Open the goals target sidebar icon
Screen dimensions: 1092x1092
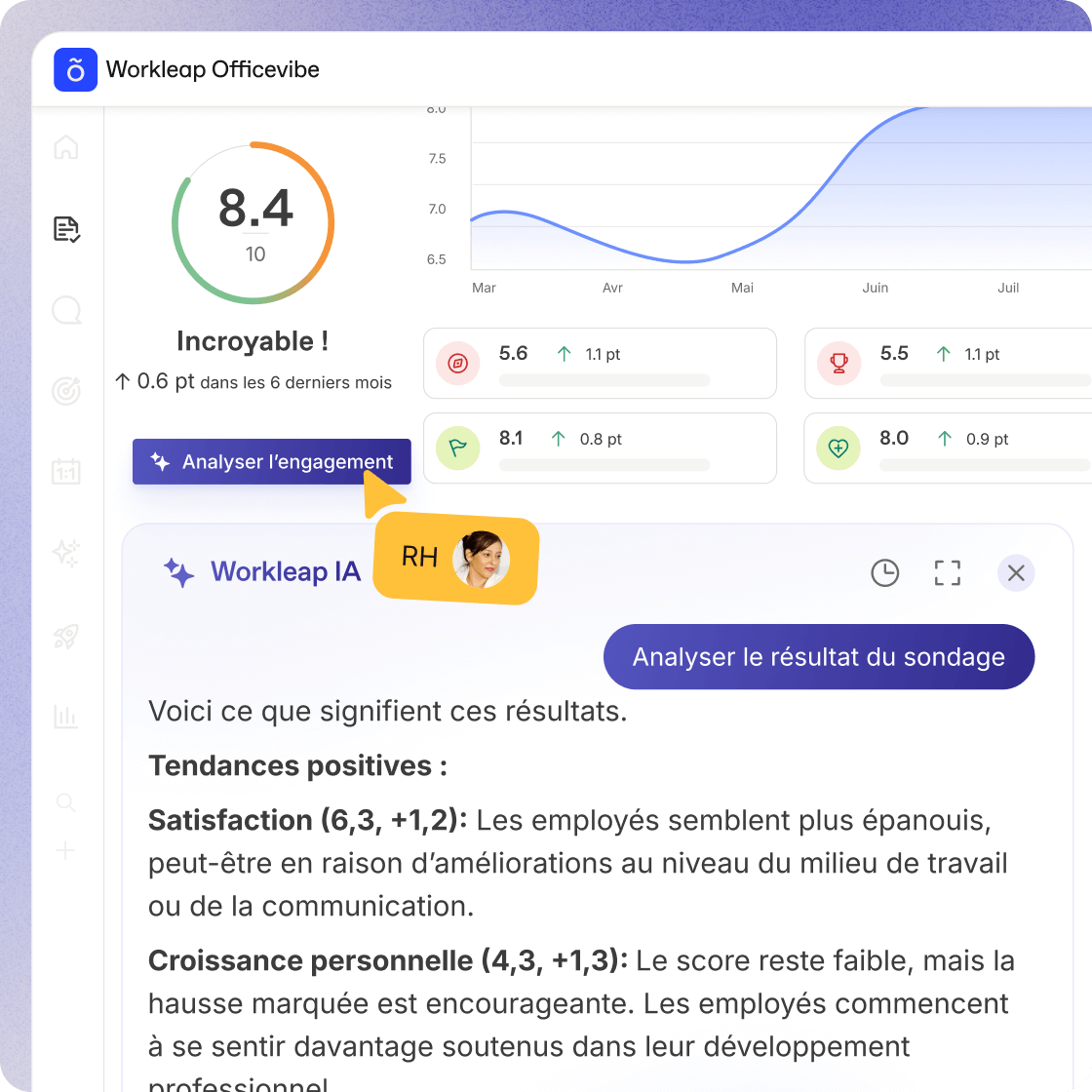(x=66, y=391)
